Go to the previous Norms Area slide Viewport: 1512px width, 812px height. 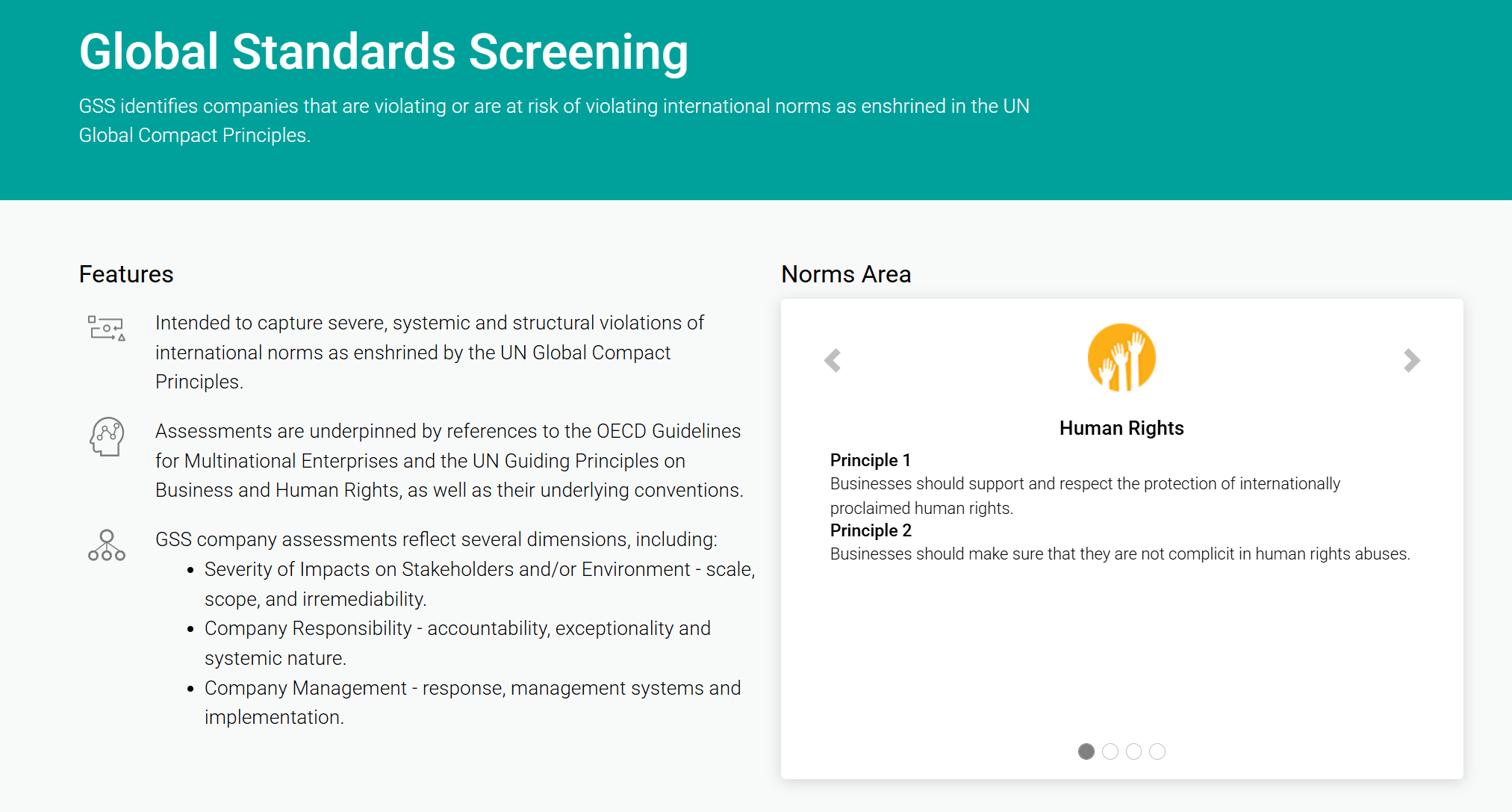pyautogui.click(x=833, y=360)
